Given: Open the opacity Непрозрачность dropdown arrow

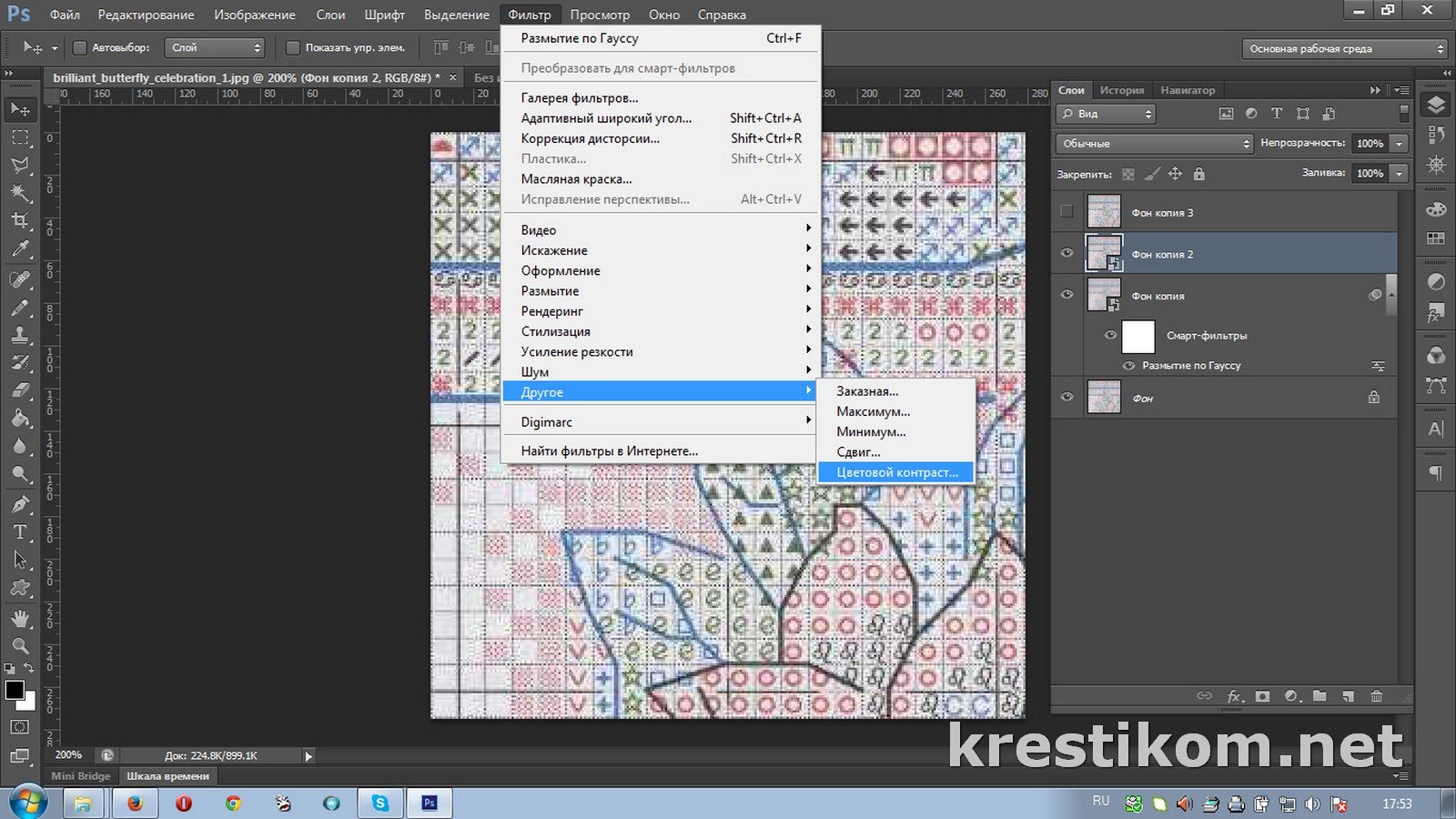Looking at the screenshot, I should [x=1399, y=144].
